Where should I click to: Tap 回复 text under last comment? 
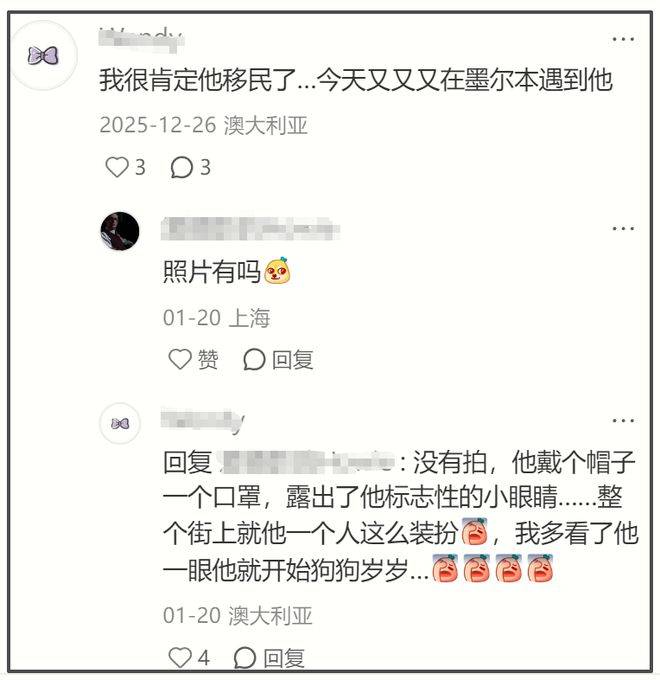point(284,658)
